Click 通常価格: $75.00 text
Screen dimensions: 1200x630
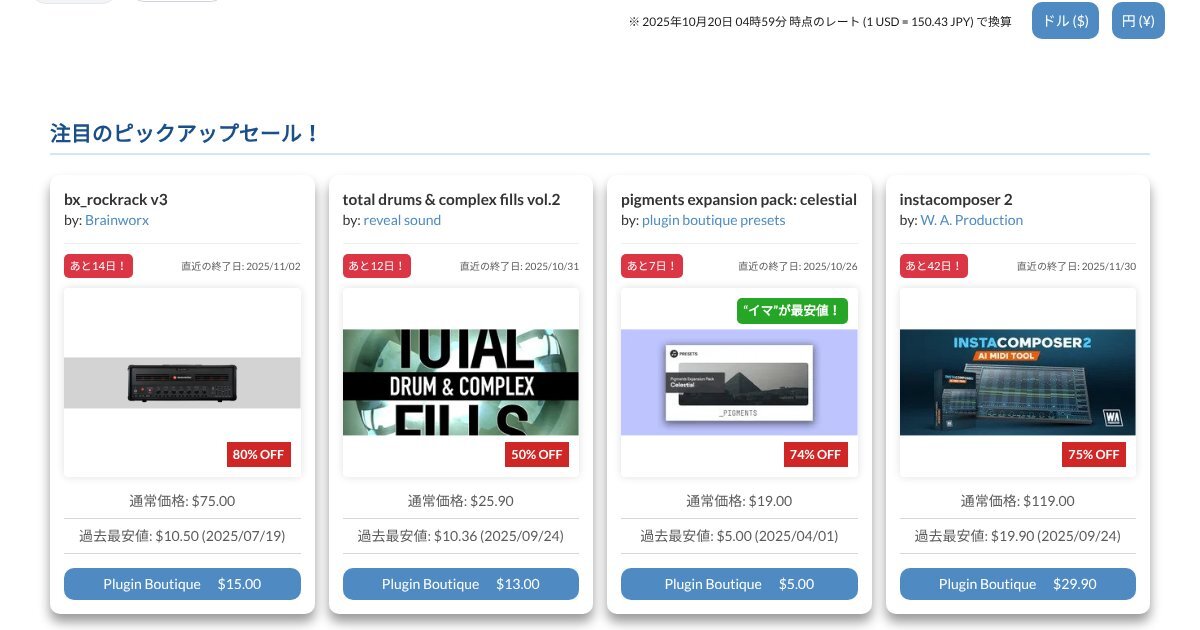[182, 501]
